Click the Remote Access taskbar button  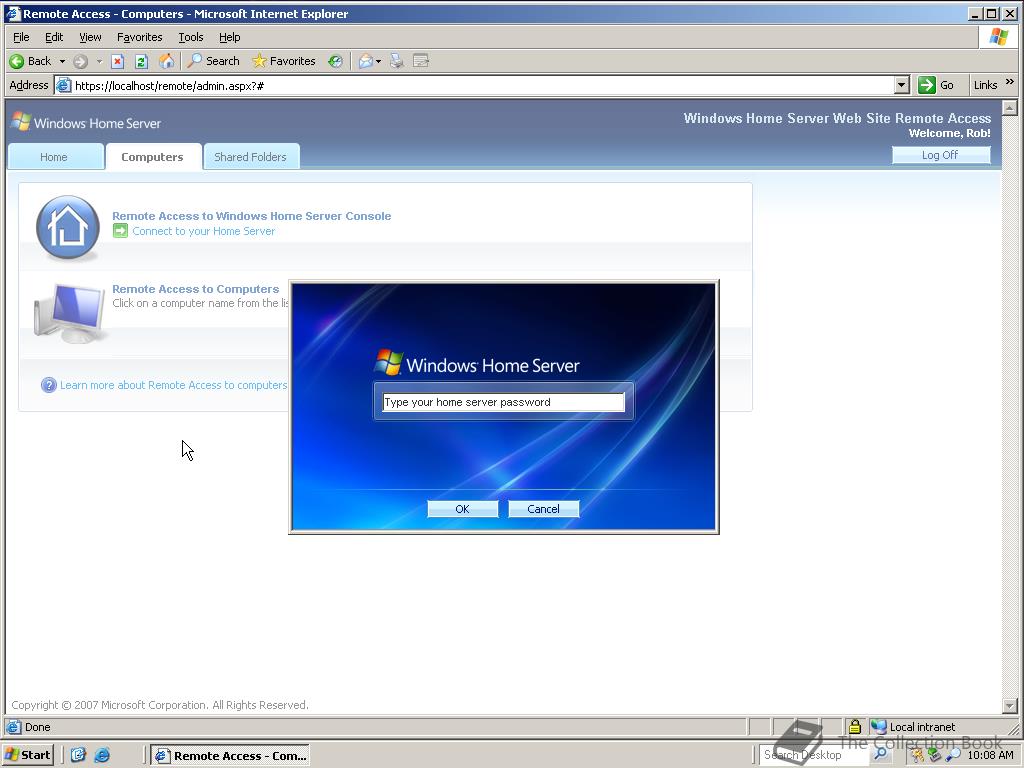[x=231, y=755]
